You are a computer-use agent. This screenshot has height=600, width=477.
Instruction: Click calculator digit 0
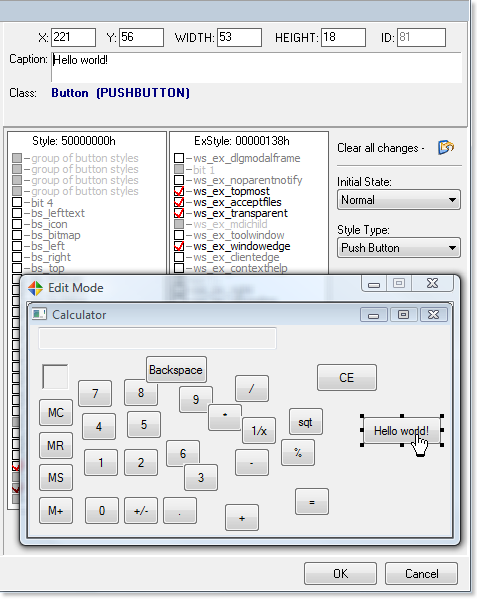pos(102,510)
